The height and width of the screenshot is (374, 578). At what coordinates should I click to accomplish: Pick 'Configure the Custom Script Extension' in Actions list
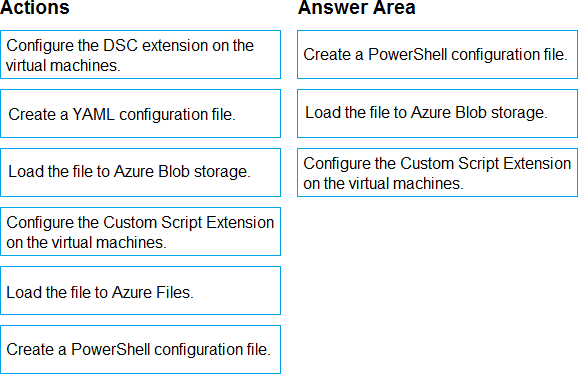click(140, 231)
